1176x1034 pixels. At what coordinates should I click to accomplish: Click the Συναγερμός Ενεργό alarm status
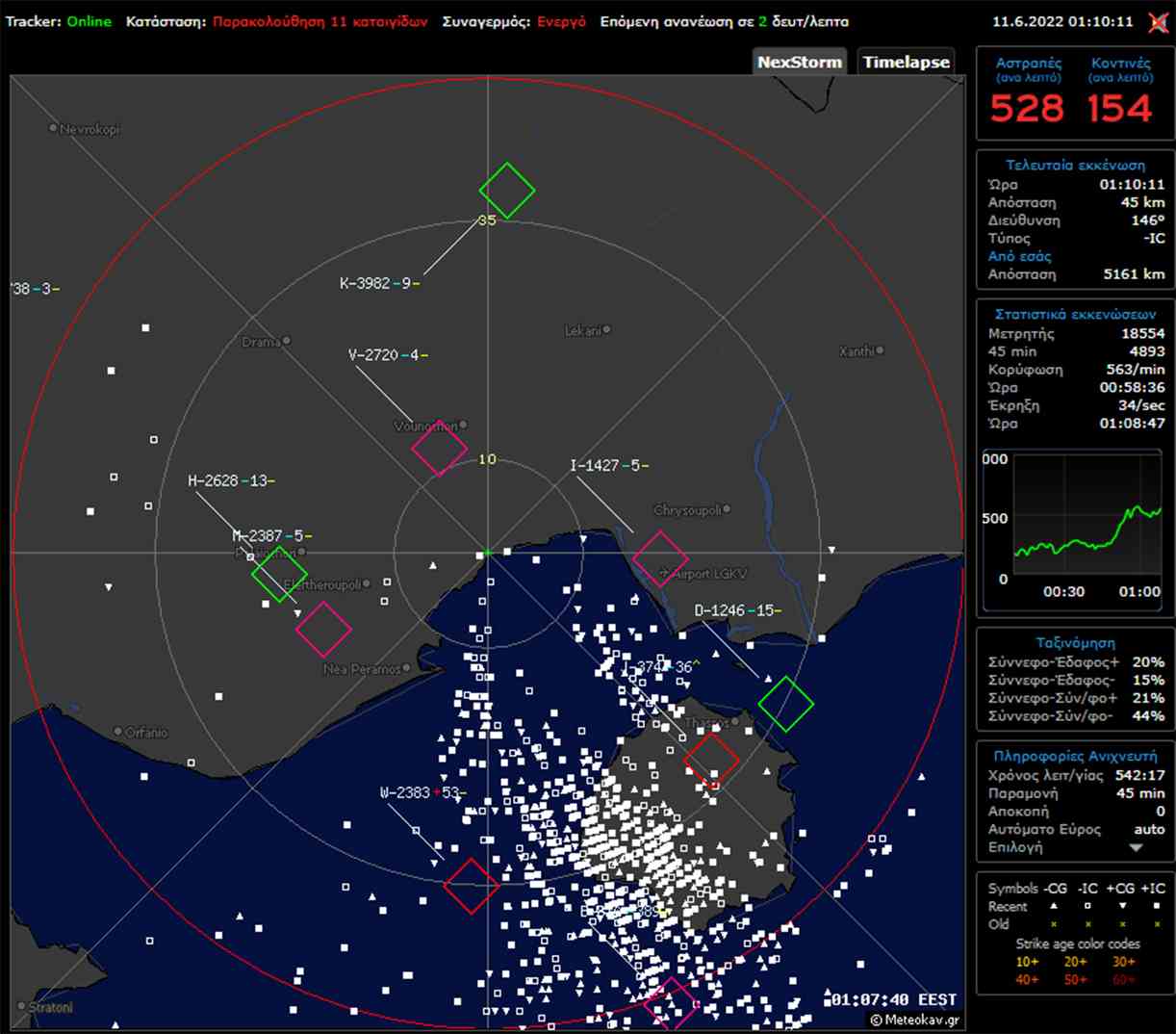pyautogui.click(x=514, y=21)
